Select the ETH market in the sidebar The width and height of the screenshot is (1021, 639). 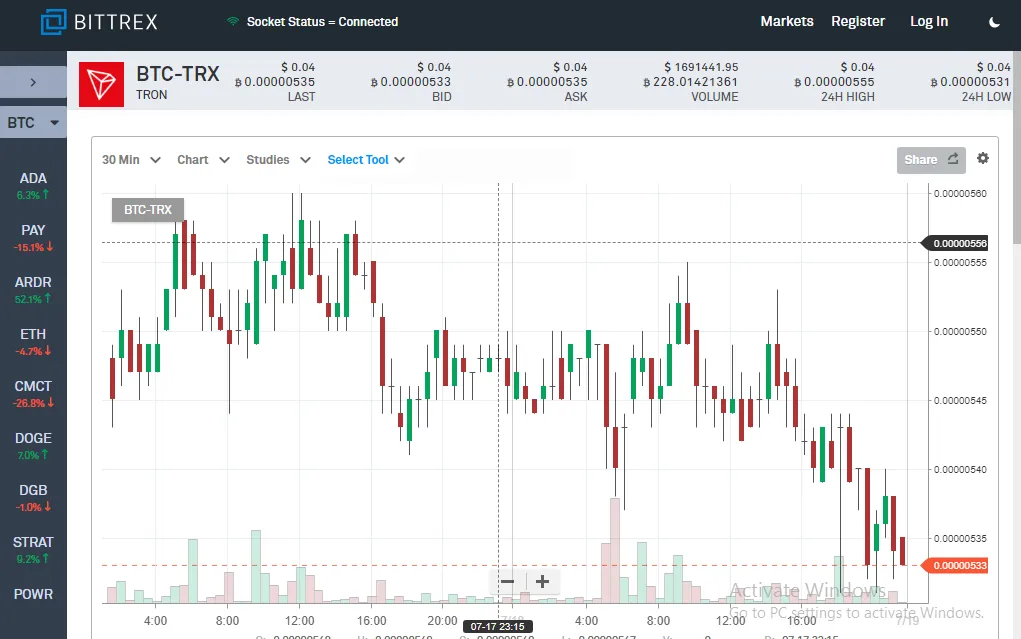tap(33, 342)
